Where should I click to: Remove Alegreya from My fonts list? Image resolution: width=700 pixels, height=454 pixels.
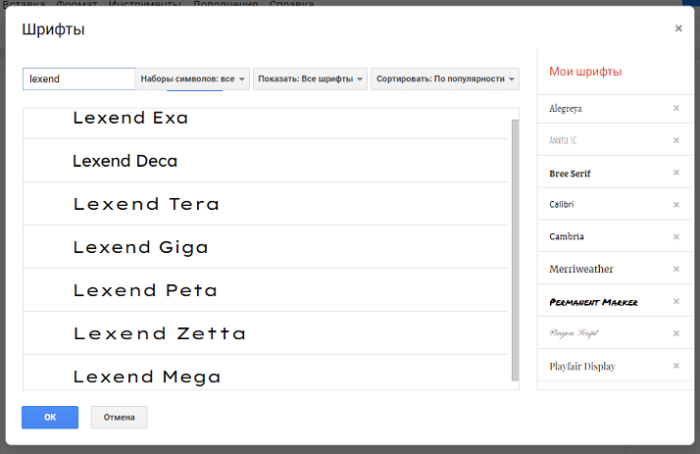pyautogui.click(x=676, y=108)
